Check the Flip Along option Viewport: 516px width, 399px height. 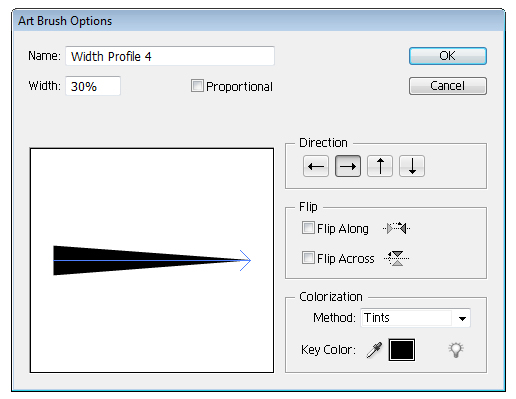(x=308, y=228)
